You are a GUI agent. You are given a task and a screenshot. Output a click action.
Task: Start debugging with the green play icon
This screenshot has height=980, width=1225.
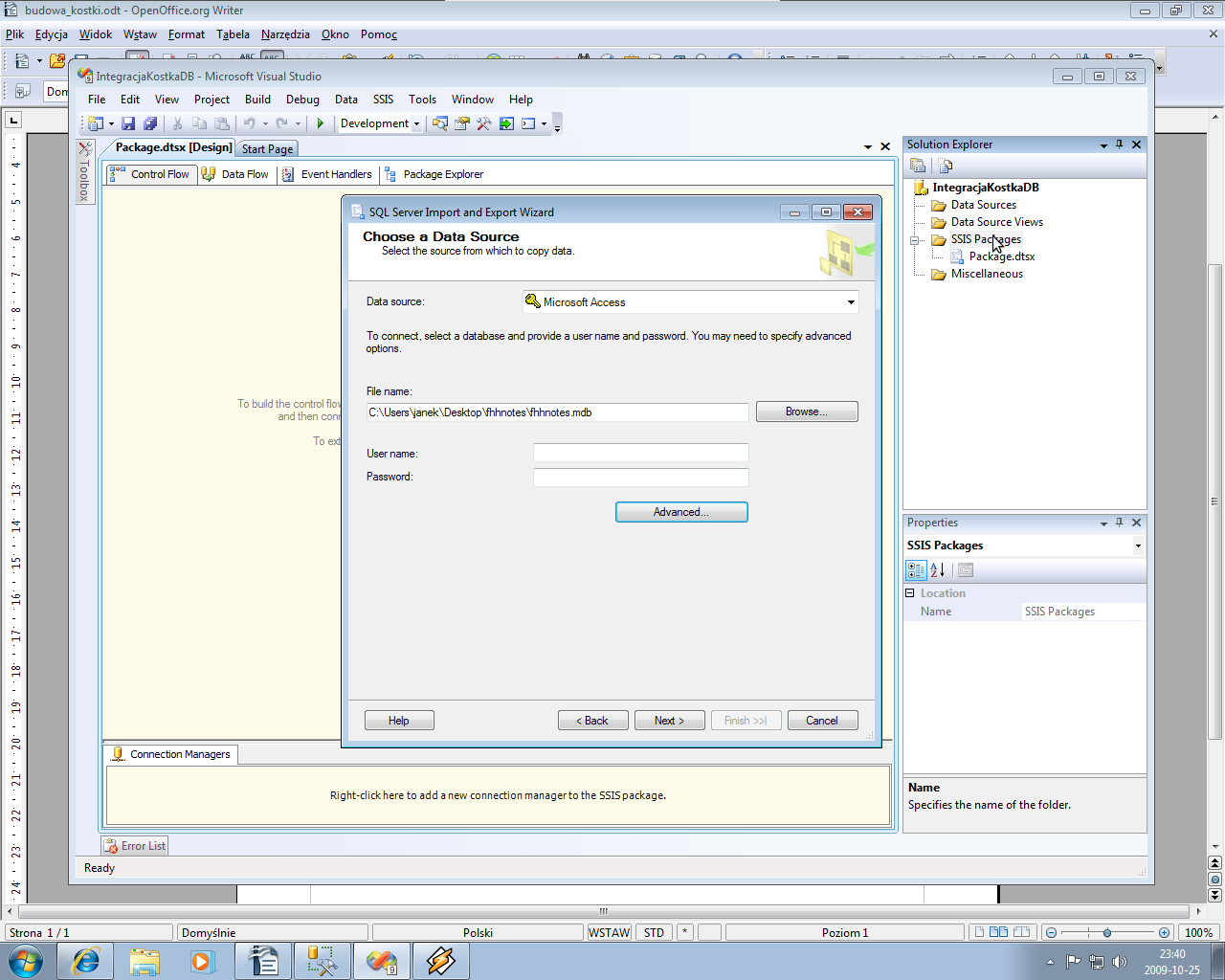click(x=321, y=123)
